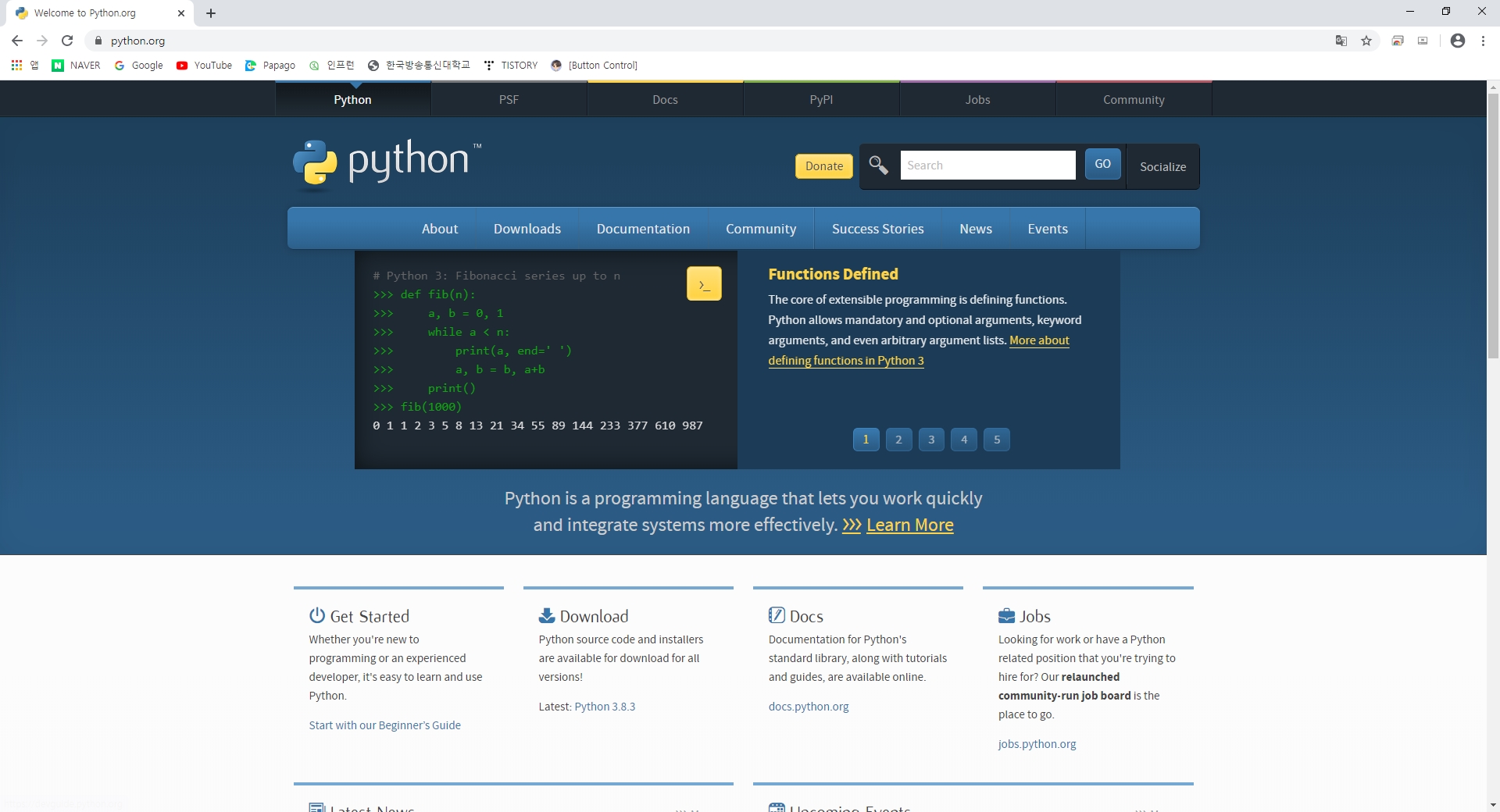Open the Google bookmark
The height and width of the screenshot is (812, 1500).
(139, 66)
